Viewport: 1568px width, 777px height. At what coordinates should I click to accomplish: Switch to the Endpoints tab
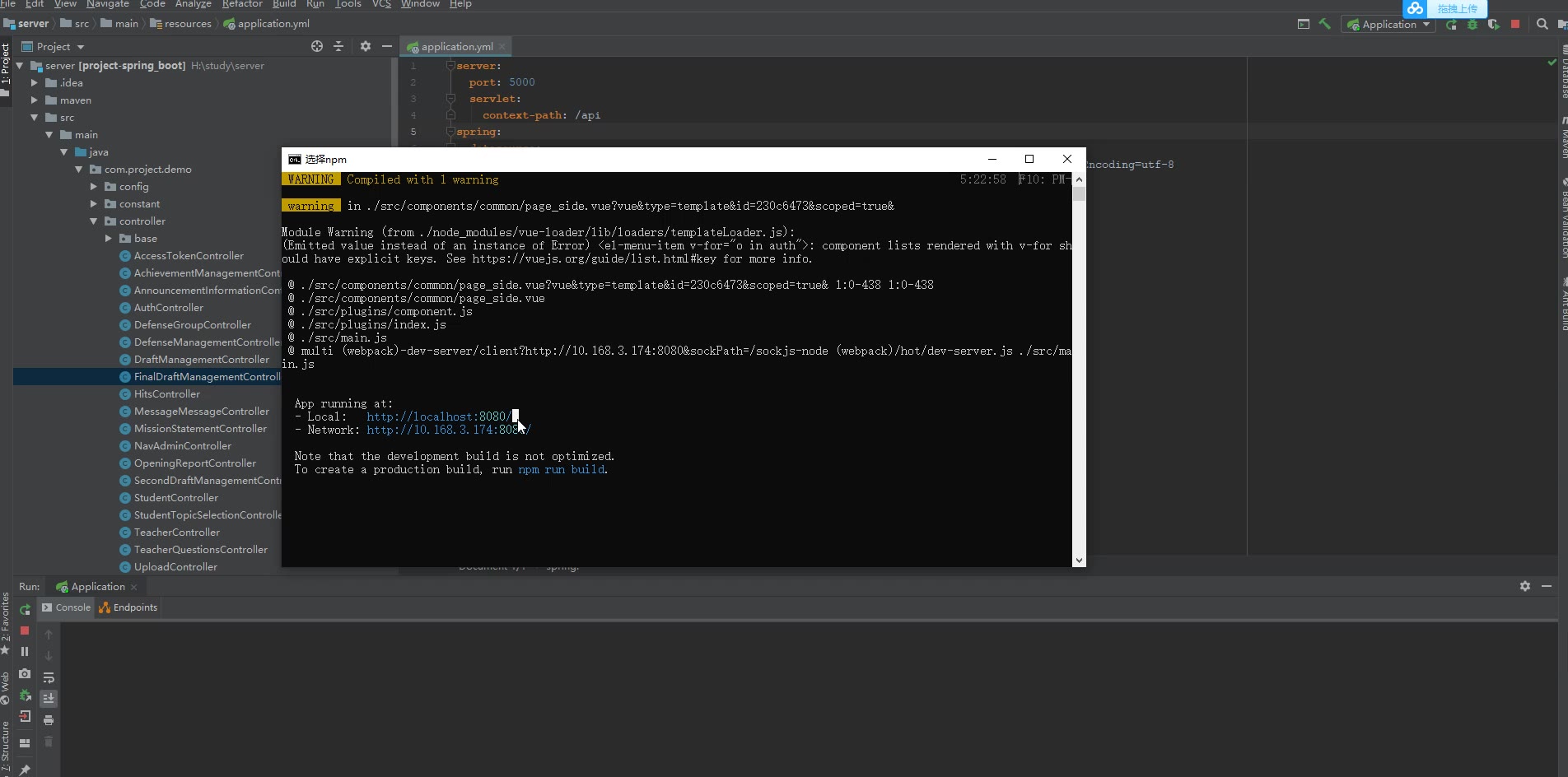[x=128, y=607]
